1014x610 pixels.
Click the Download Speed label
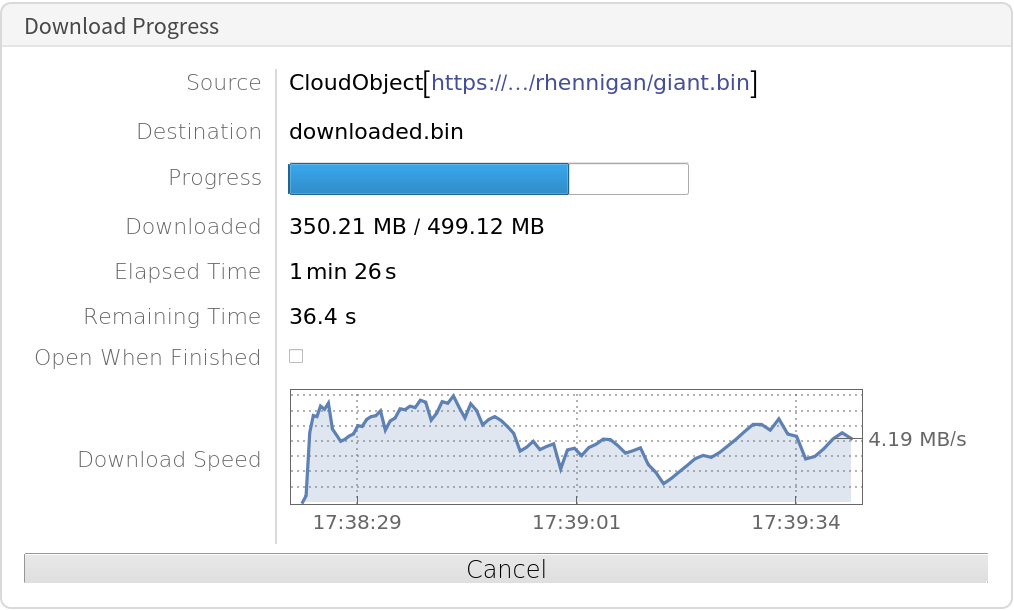coord(169,460)
